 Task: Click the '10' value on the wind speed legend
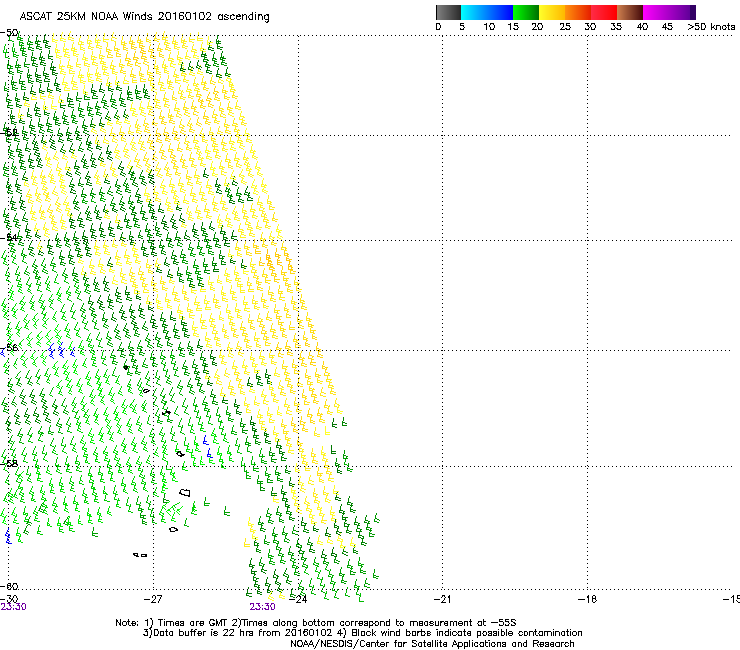pyautogui.click(x=489, y=27)
